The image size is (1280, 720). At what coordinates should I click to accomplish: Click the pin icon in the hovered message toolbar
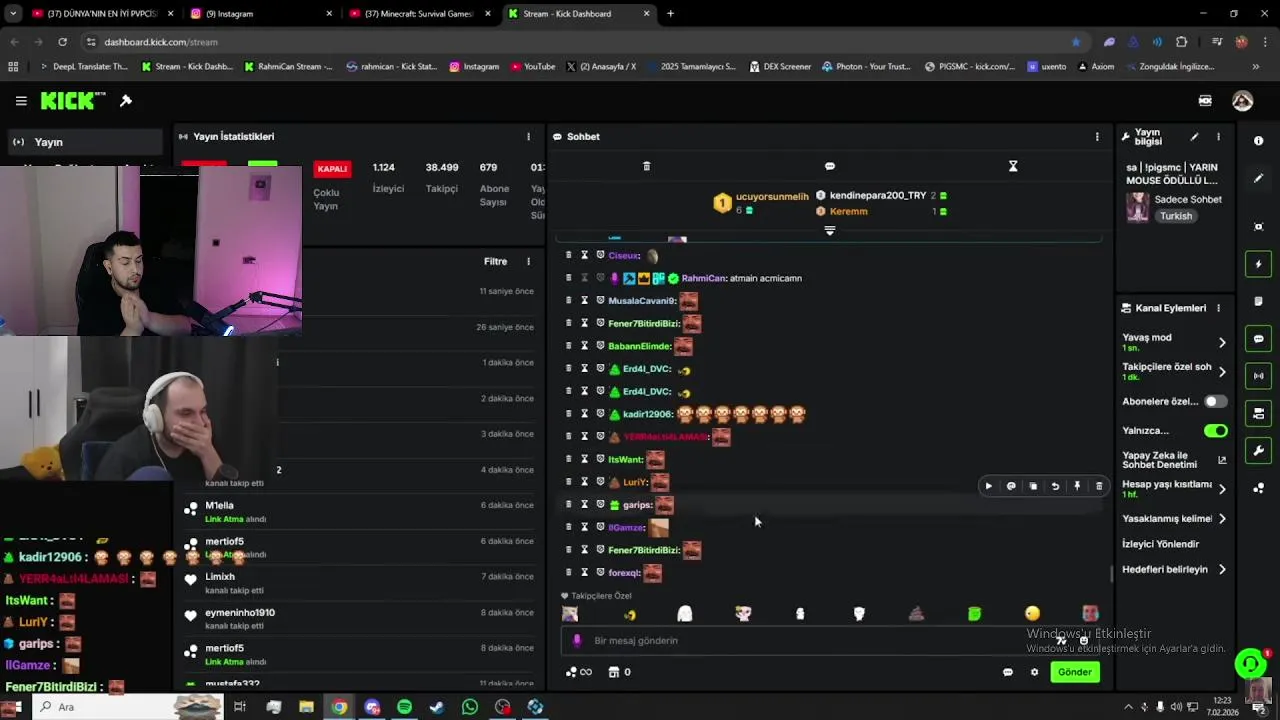pyautogui.click(x=1077, y=486)
